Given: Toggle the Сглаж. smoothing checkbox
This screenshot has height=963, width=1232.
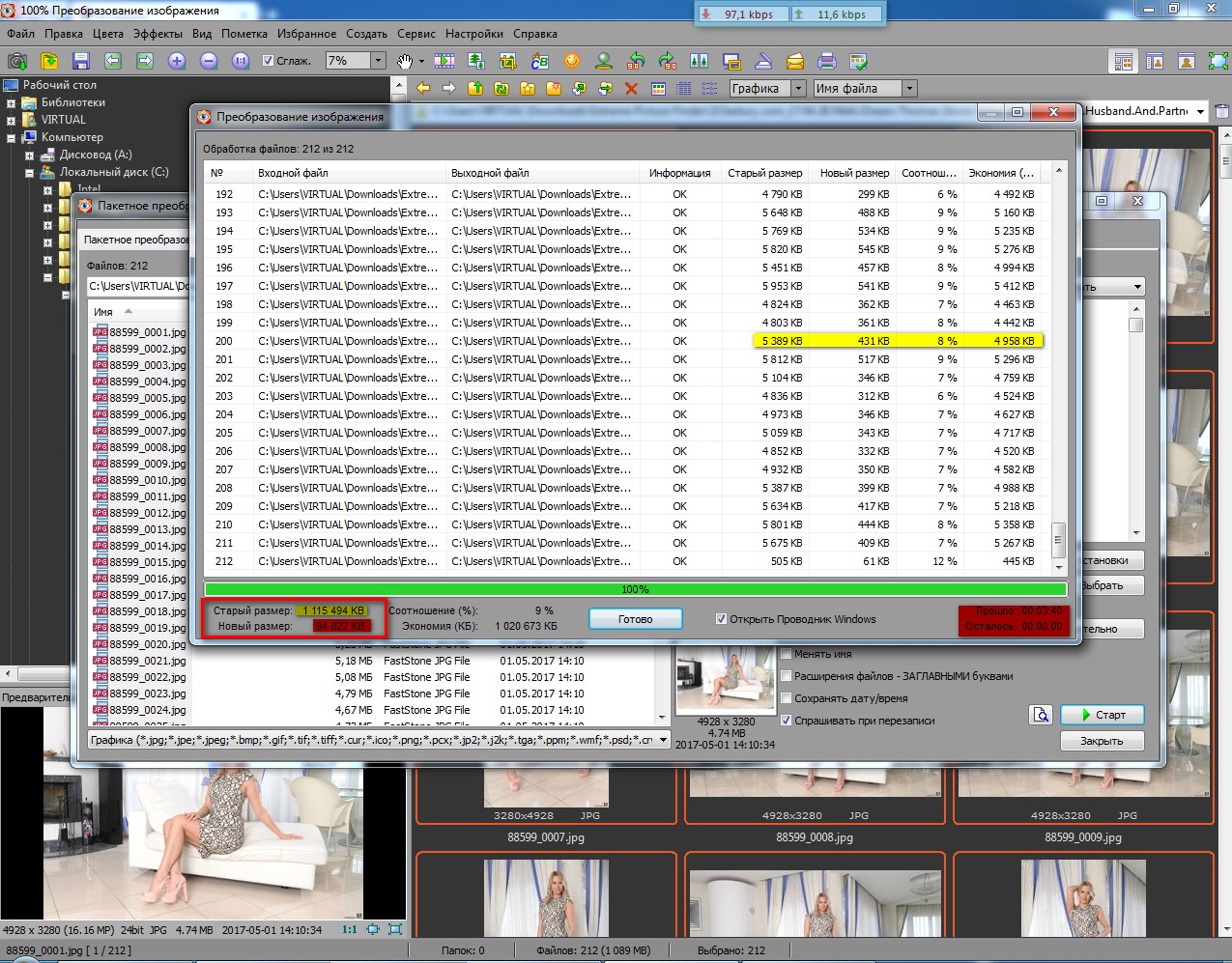Looking at the screenshot, I should point(269,61).
